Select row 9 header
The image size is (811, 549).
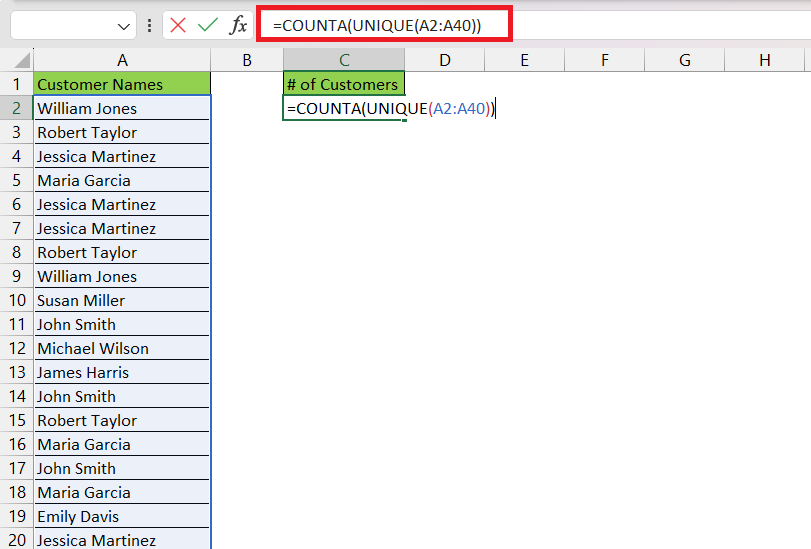point(17,276)
